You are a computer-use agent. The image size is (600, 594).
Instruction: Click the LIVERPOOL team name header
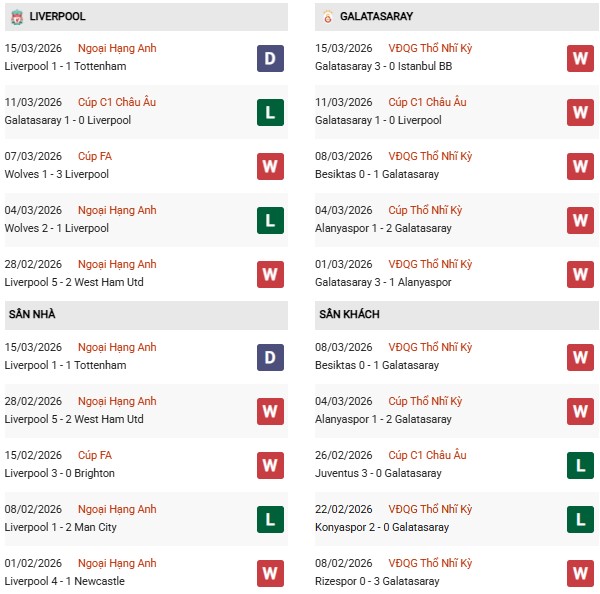click(57, 17)
